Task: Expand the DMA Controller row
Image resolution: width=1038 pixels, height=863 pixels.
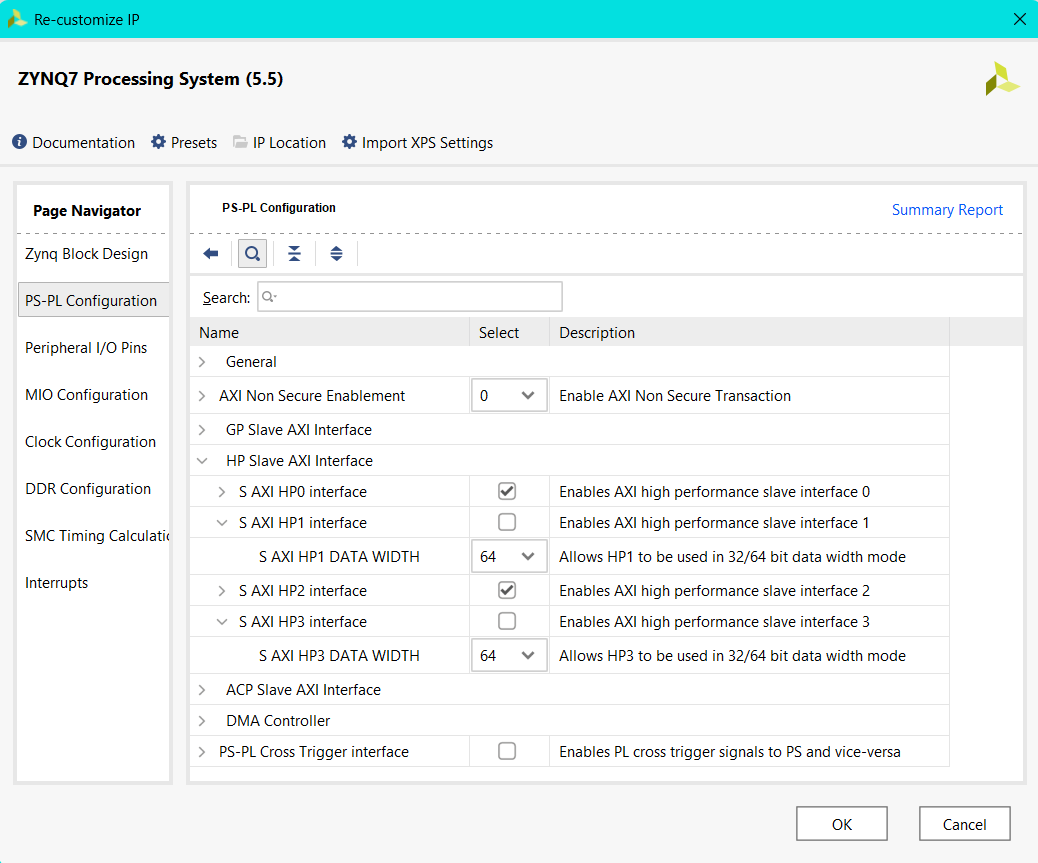Action: coord(203,721)
